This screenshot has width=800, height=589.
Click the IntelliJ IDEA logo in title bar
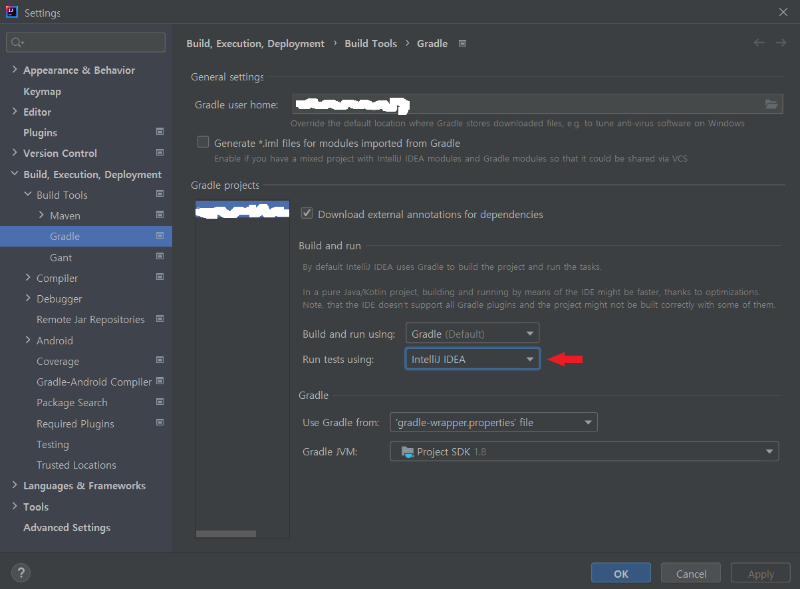click(x=11, y=12)
